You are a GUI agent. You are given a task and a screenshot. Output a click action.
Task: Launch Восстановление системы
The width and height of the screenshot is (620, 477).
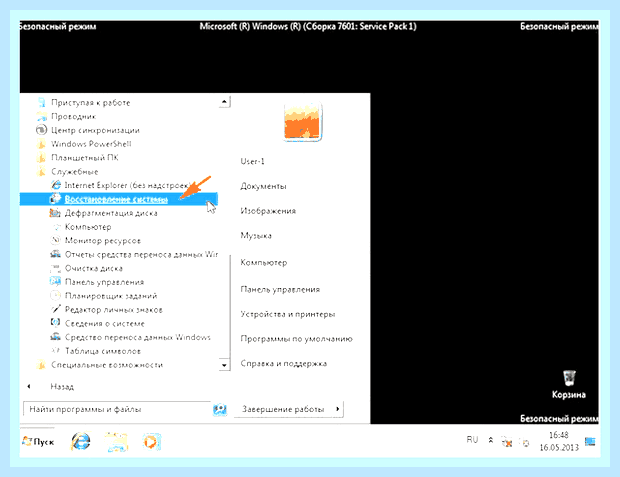coord(119,199)
